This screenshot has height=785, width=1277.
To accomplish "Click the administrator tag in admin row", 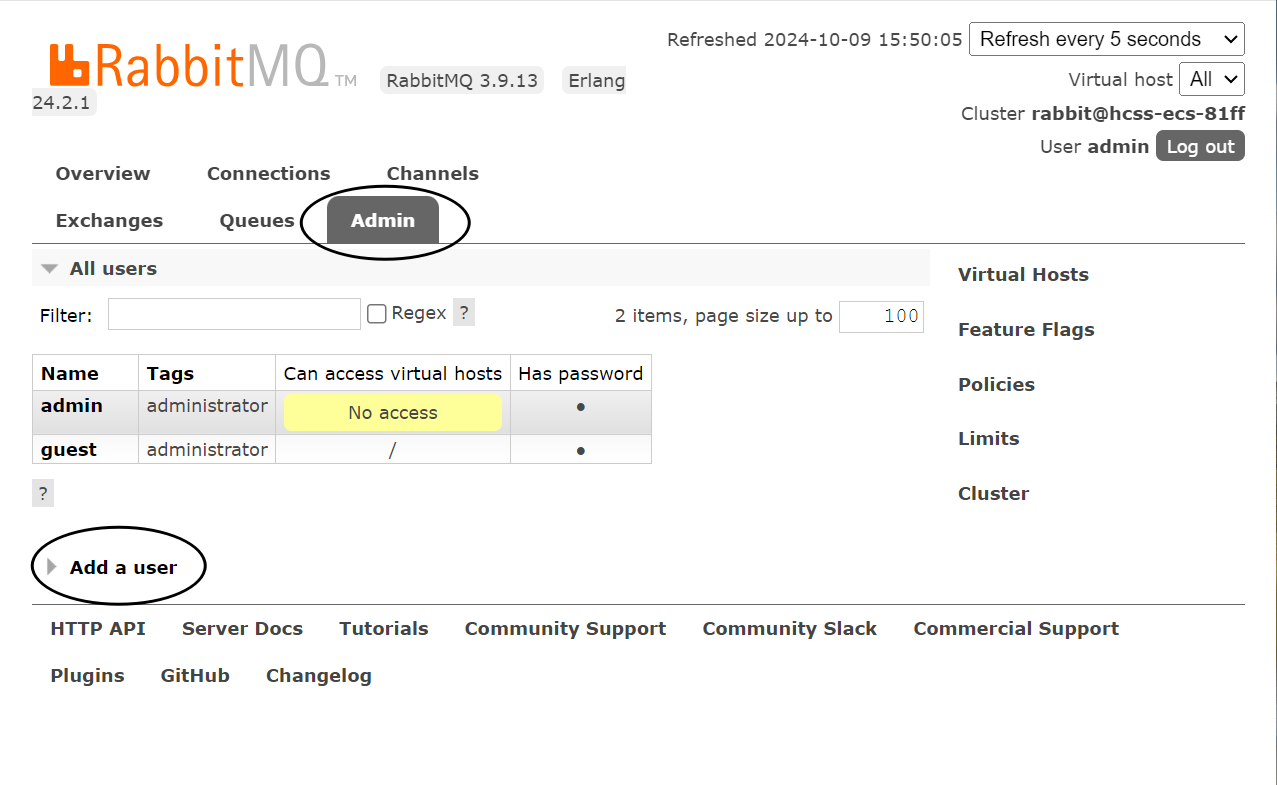I will click(207, 405).
